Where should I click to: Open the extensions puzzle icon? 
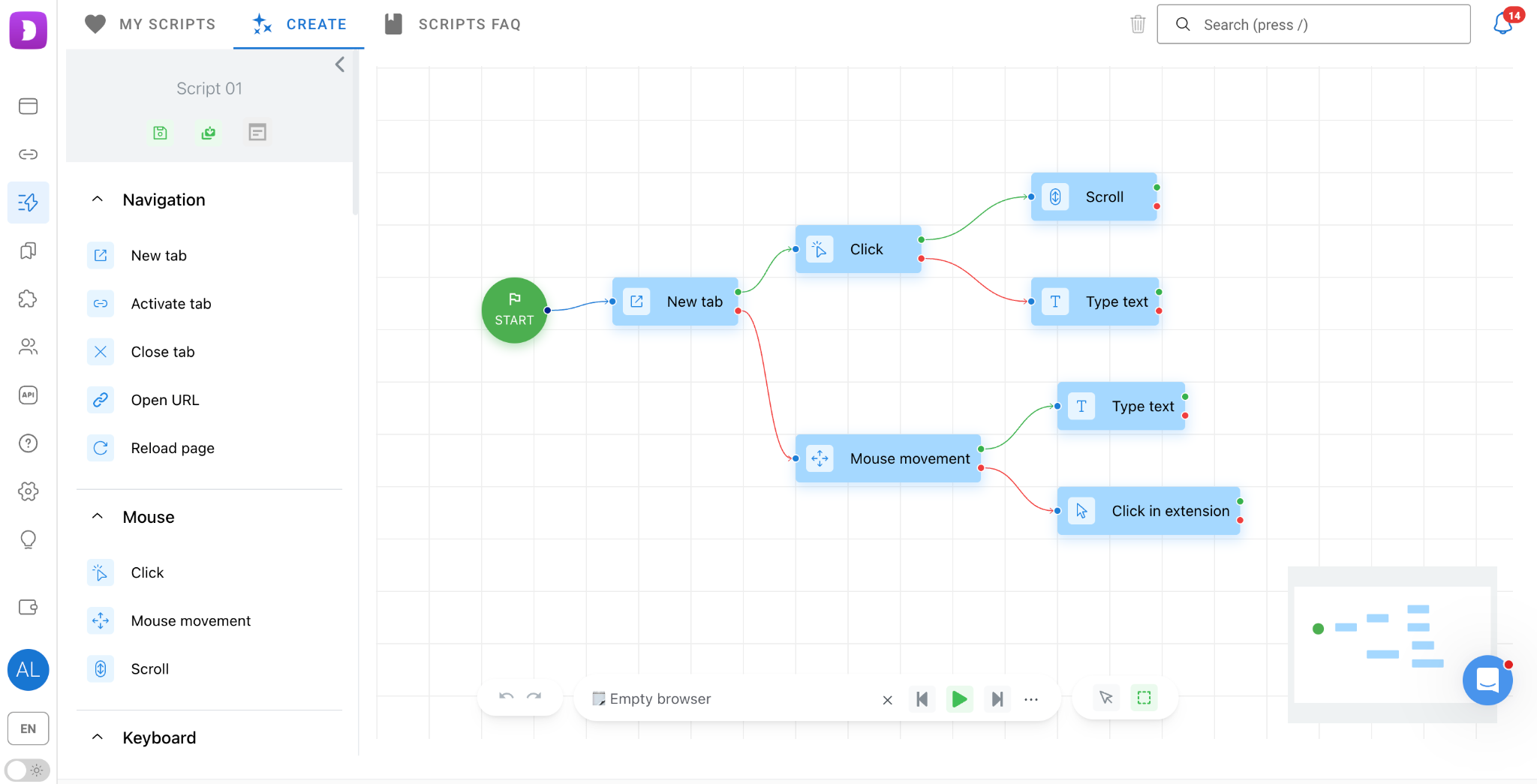[x=29, y=299]
